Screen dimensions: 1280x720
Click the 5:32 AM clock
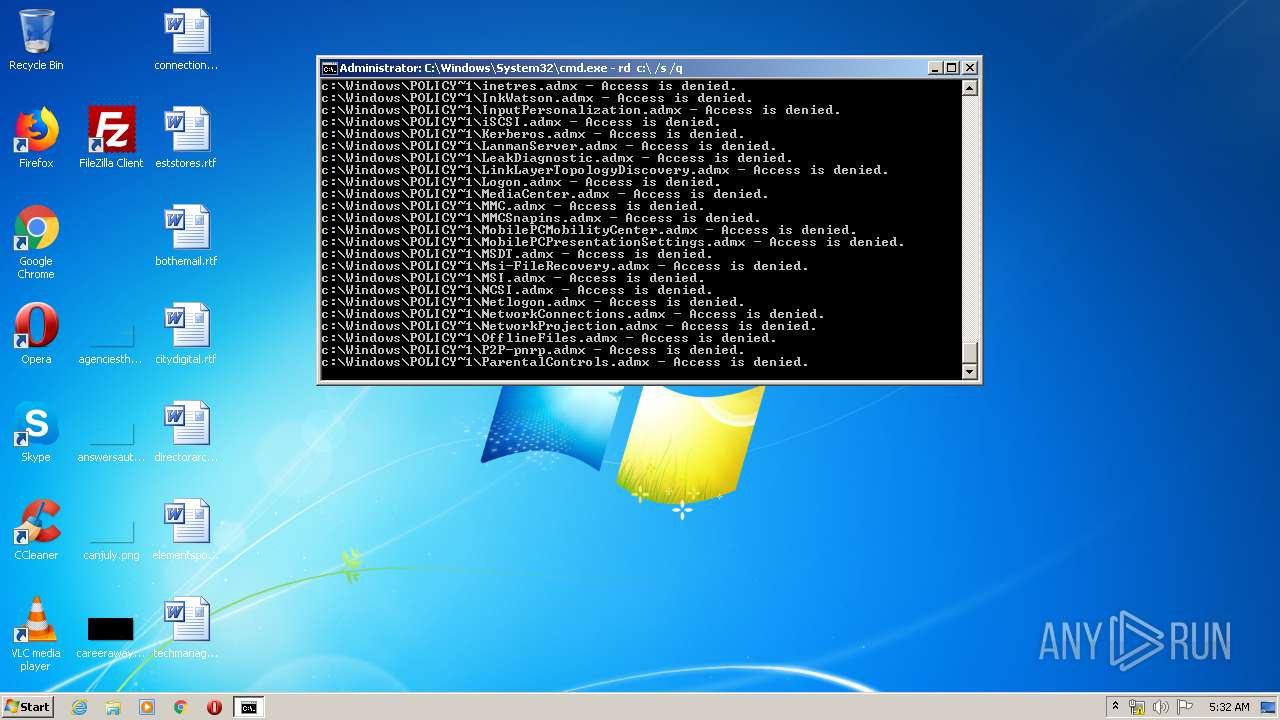click(1229, 707)
